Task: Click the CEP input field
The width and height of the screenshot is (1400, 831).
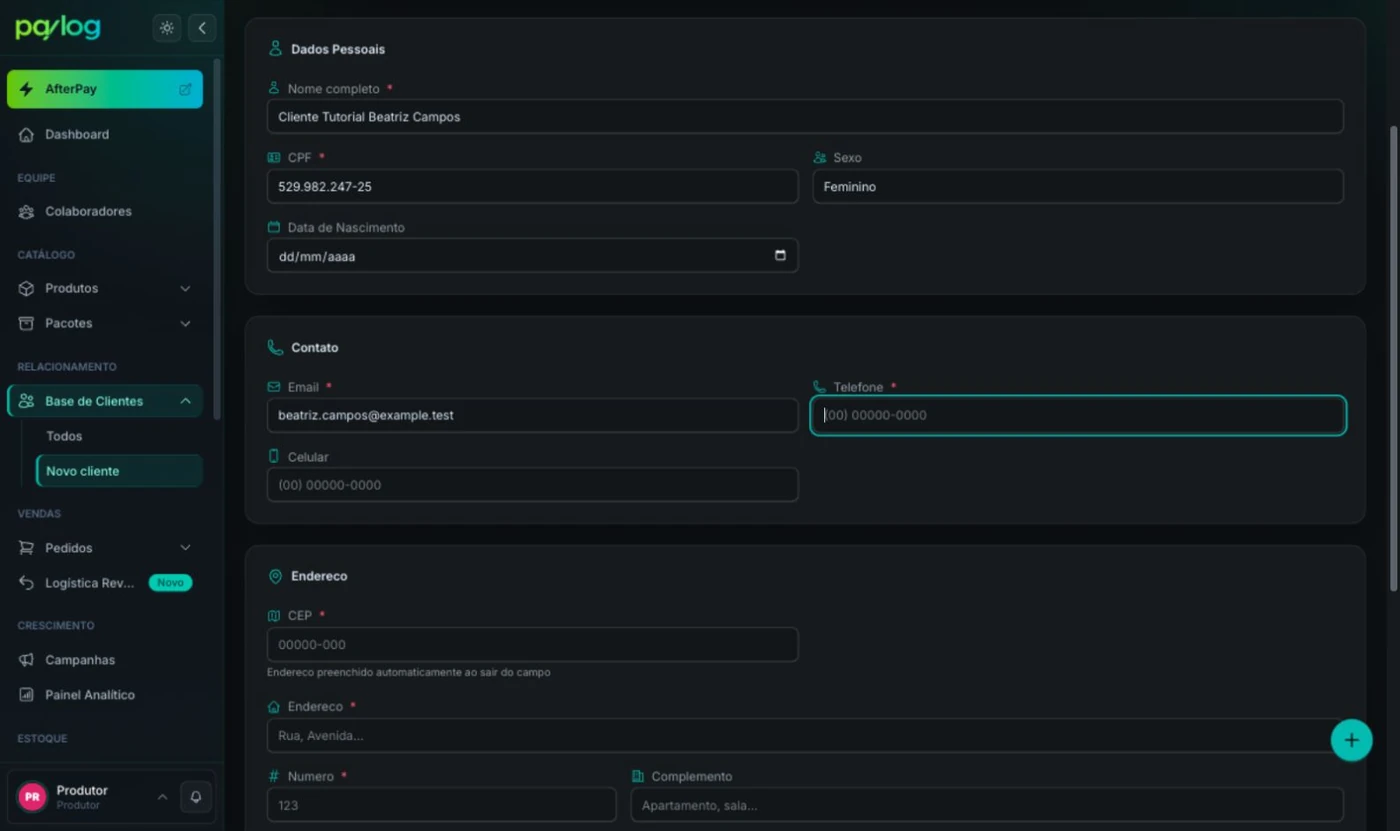Action: (532, 645)
